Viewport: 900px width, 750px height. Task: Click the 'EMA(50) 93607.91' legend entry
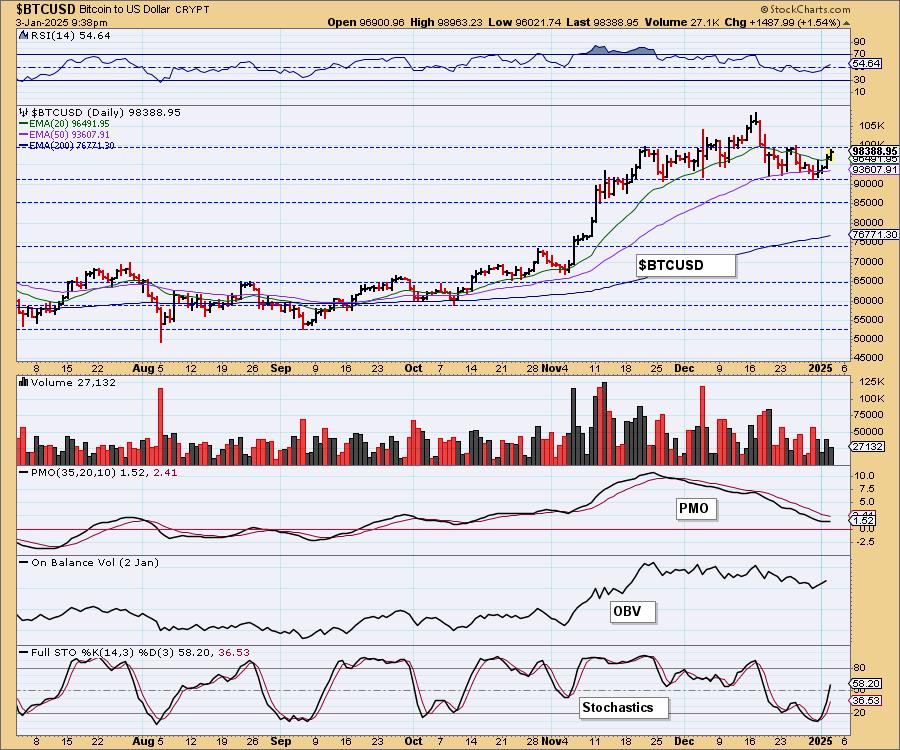coord(68,134)
